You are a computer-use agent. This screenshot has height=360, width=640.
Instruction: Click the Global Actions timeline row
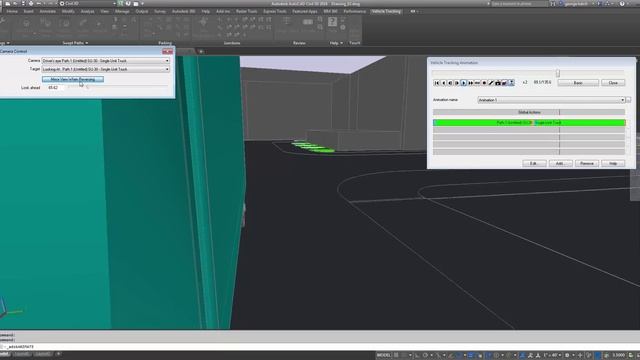pyautogui.click(x=529, y=112)
